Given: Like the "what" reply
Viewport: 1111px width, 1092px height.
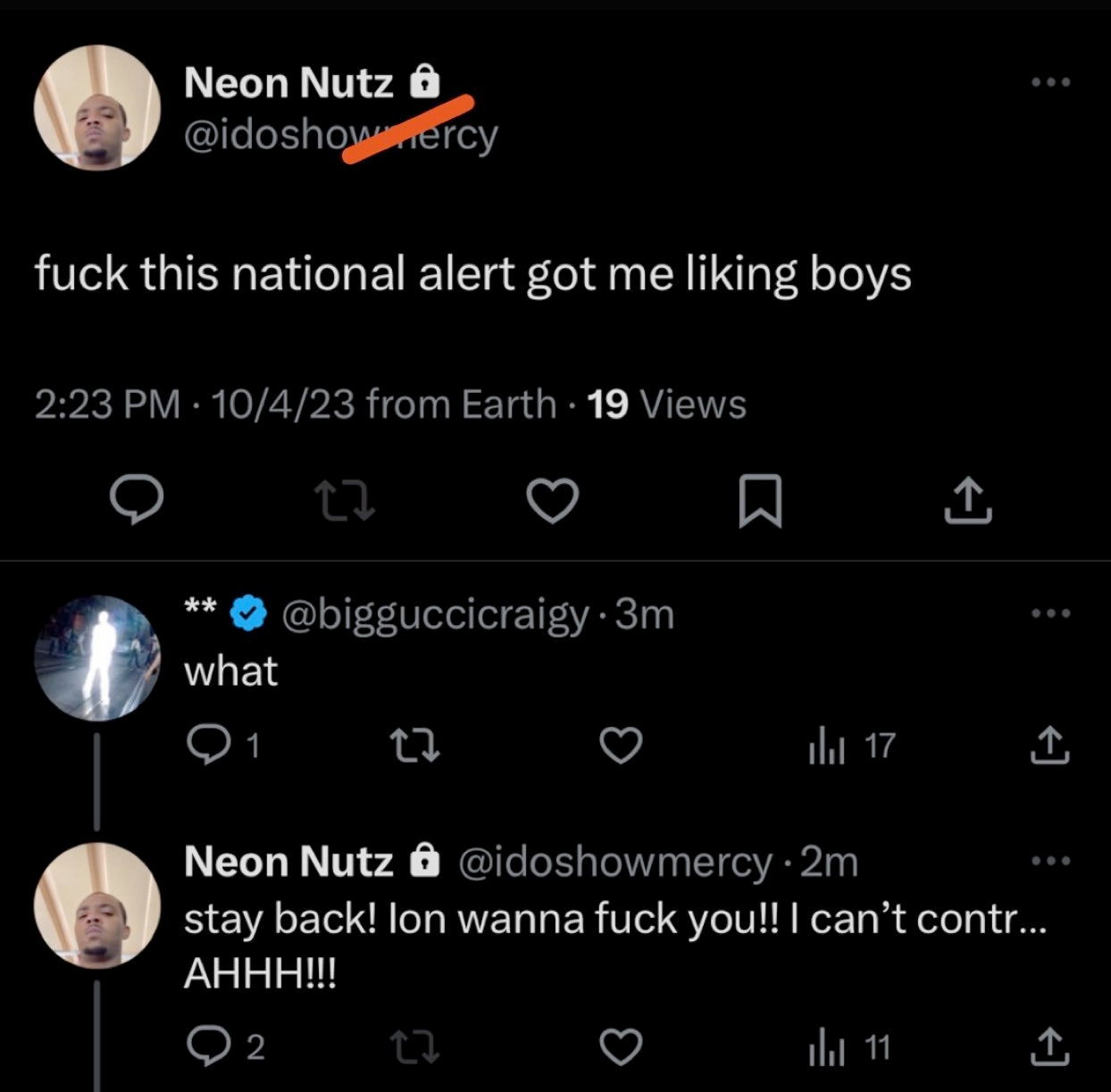Looking at the screenshot, I should click(621, 746).
